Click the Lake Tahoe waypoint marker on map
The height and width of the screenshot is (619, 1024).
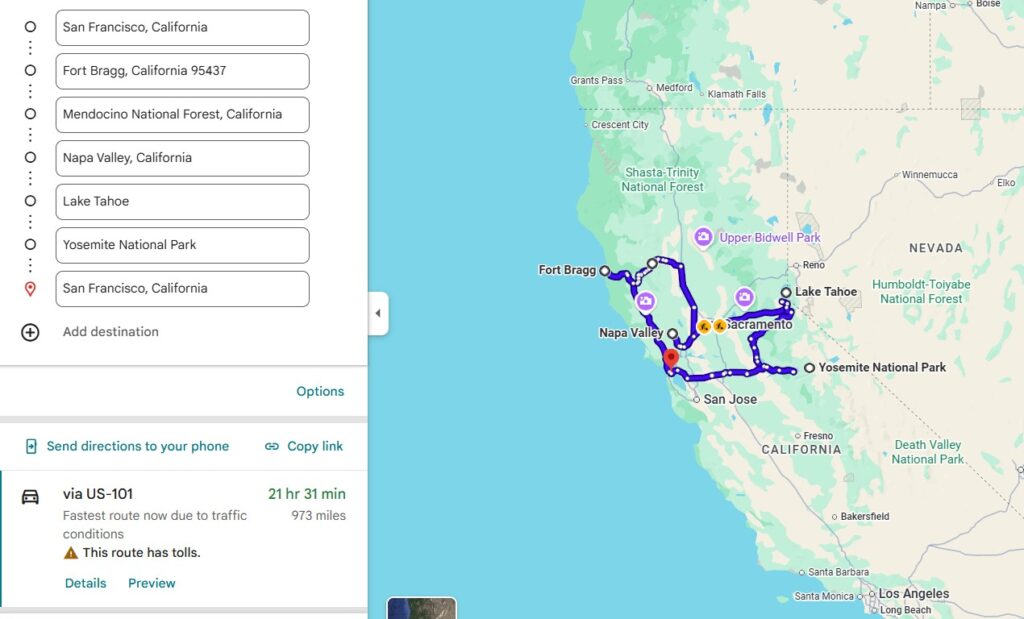786,292
